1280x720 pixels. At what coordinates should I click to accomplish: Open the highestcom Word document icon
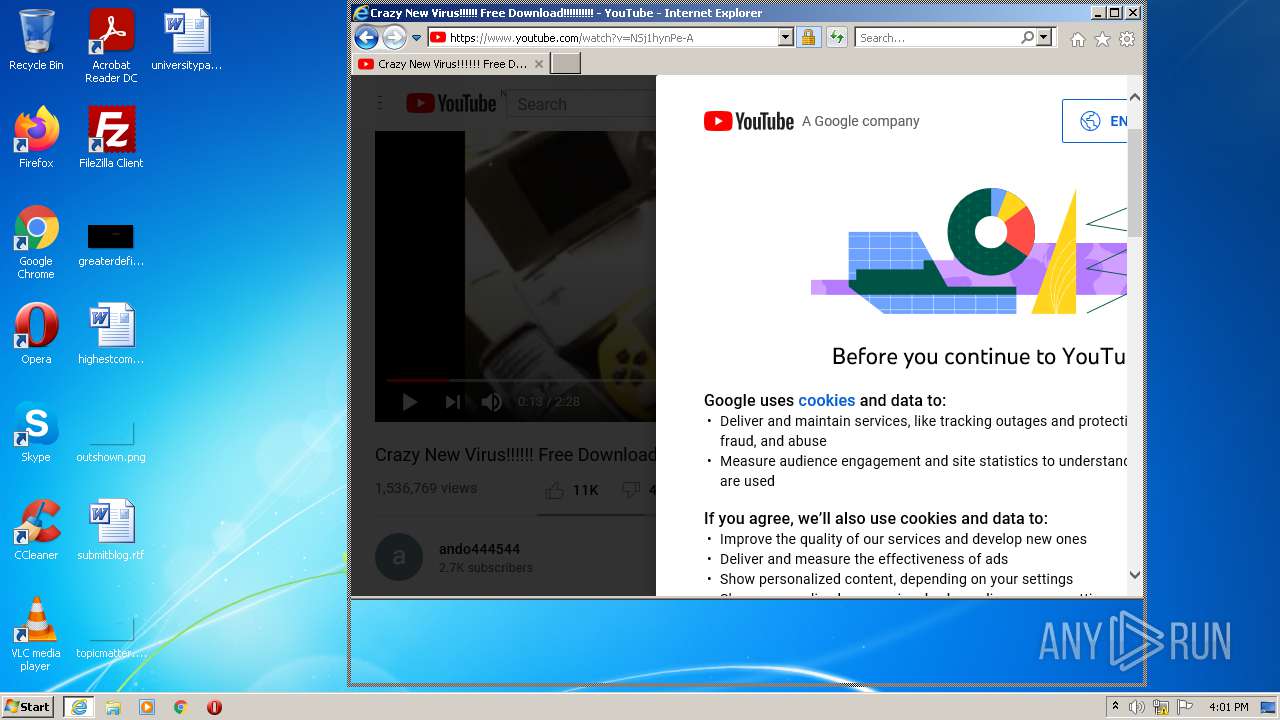tap(111, 334)
